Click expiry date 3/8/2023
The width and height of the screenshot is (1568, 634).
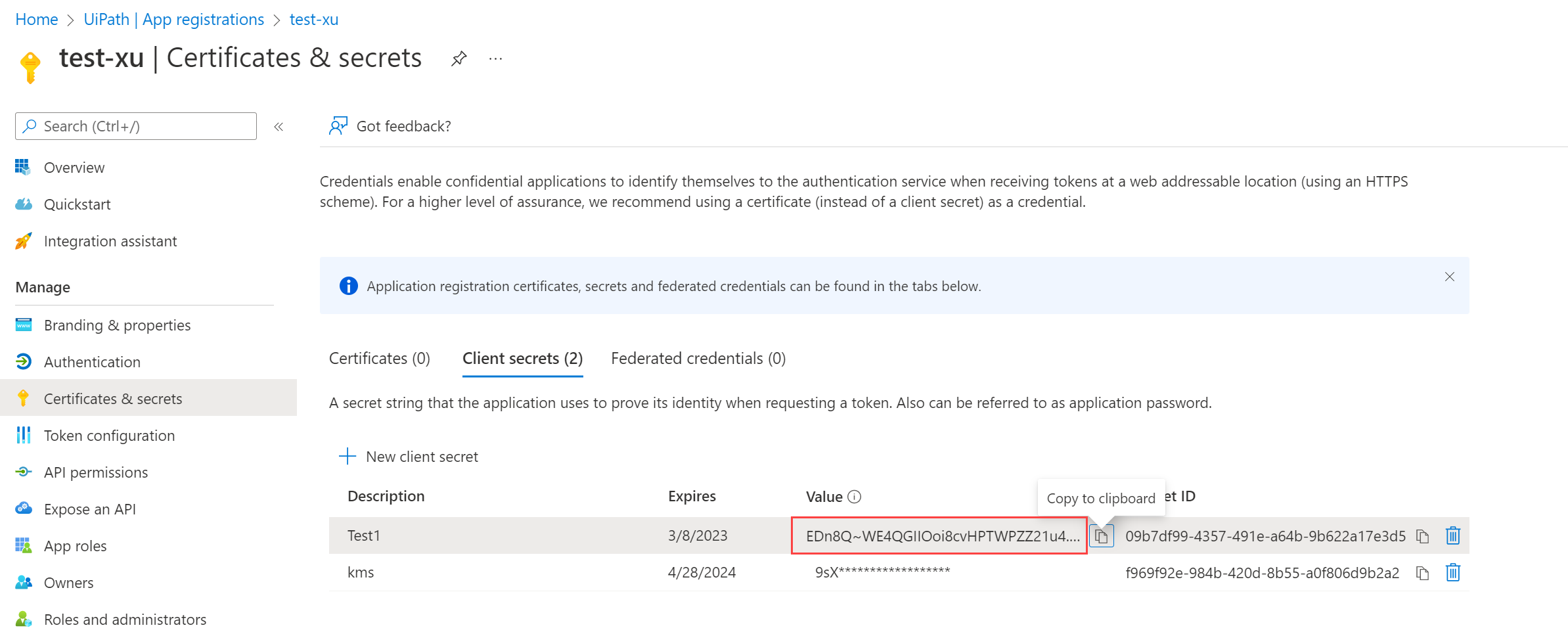click(698, 536)
